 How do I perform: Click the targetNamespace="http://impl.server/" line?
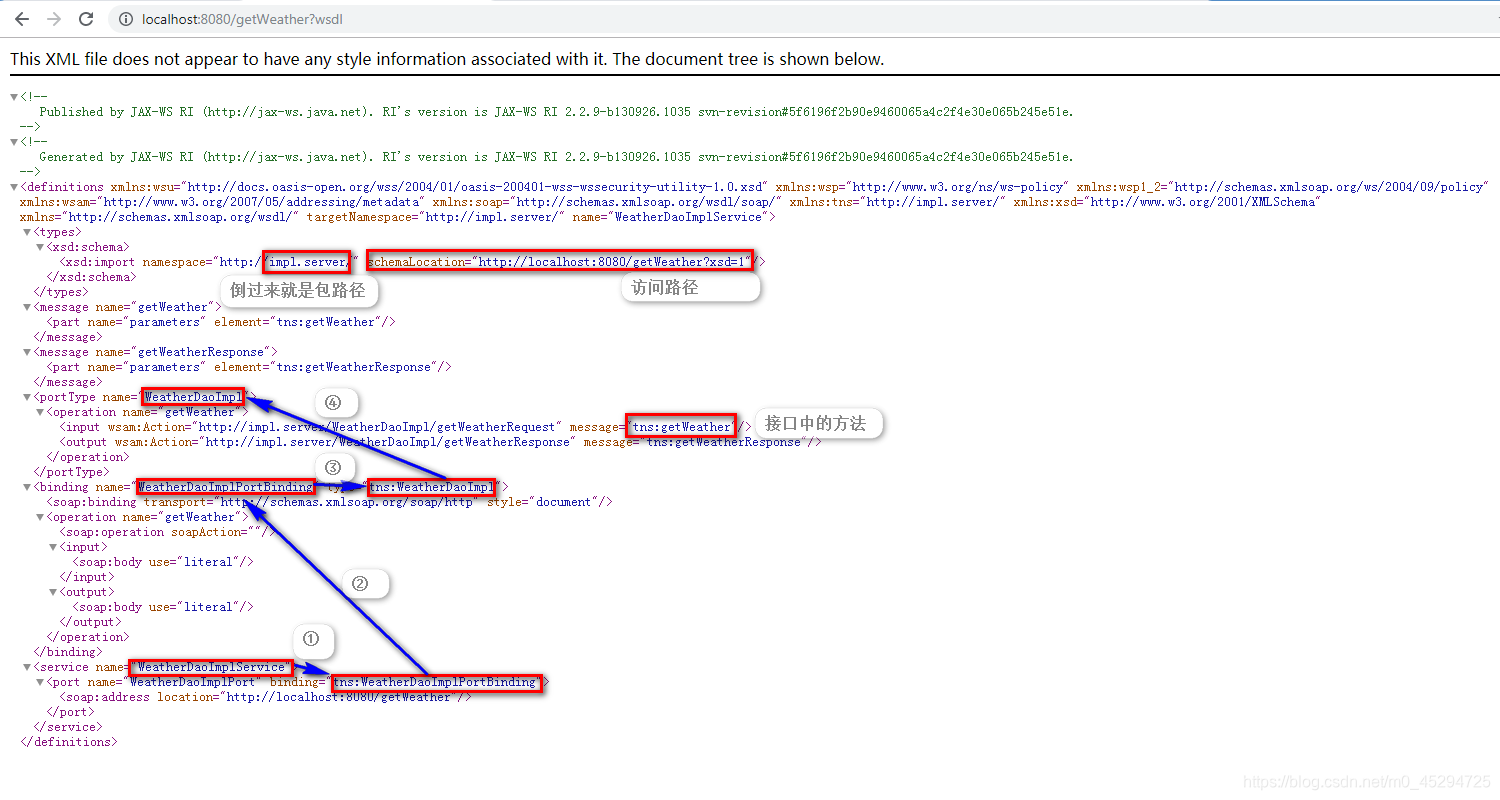pyautogui.click(x=397, y=217)
